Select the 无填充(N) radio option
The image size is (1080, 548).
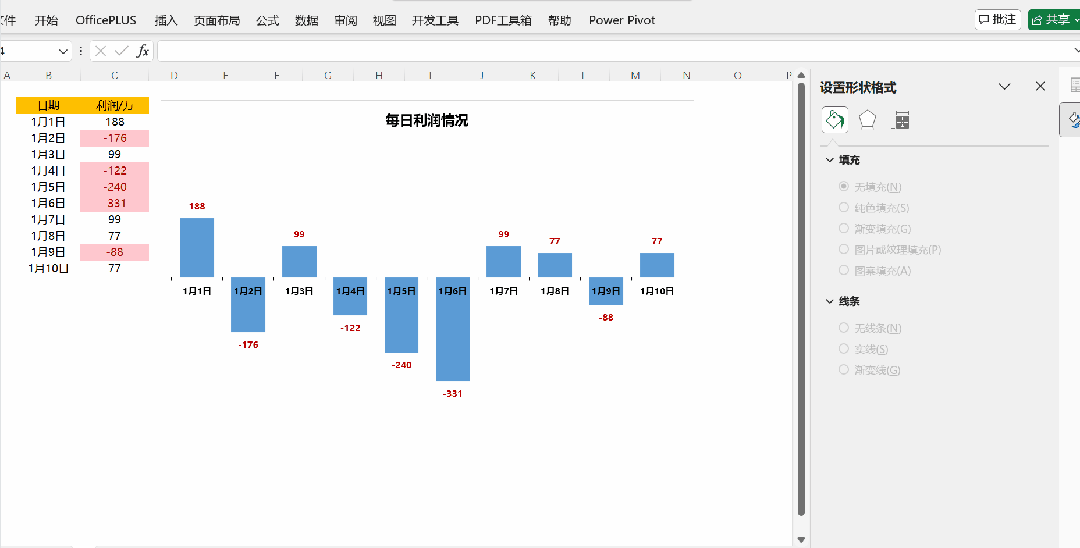845,187
